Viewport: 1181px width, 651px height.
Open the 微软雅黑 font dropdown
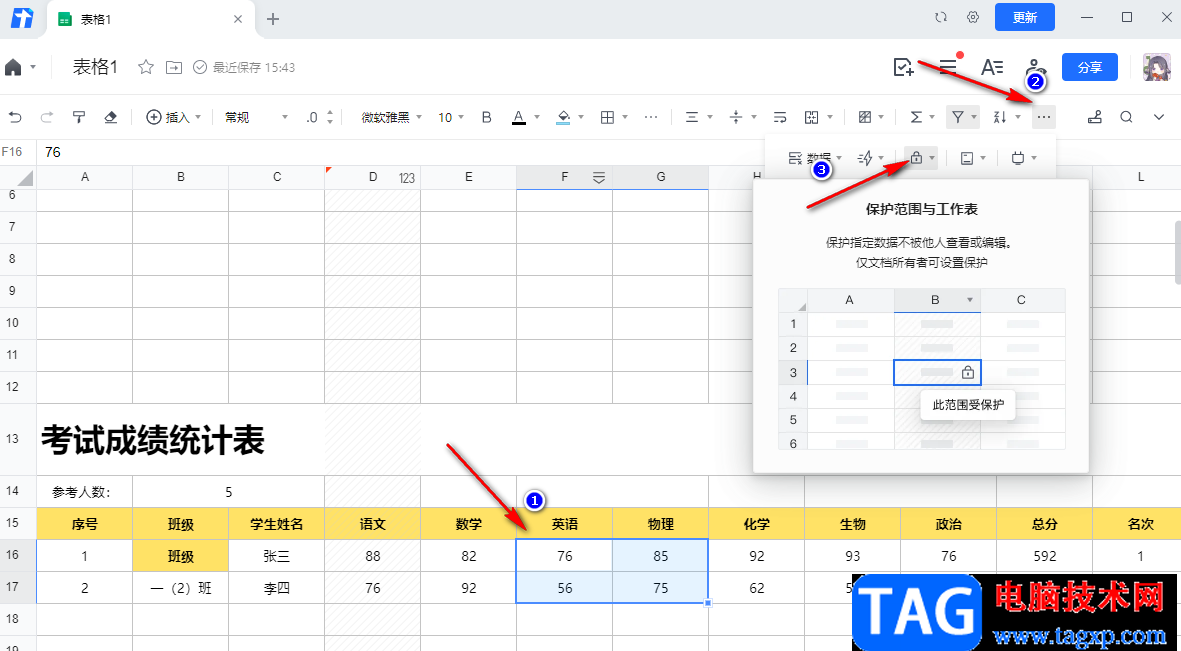(x=390, y=117)
